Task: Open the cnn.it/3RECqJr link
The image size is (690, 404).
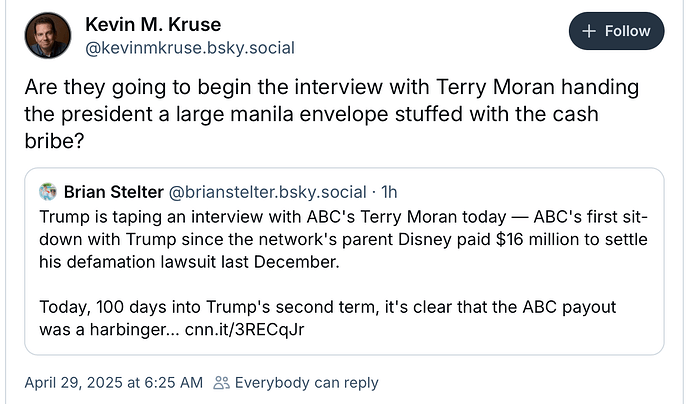Action: click(x=244, y=329)
